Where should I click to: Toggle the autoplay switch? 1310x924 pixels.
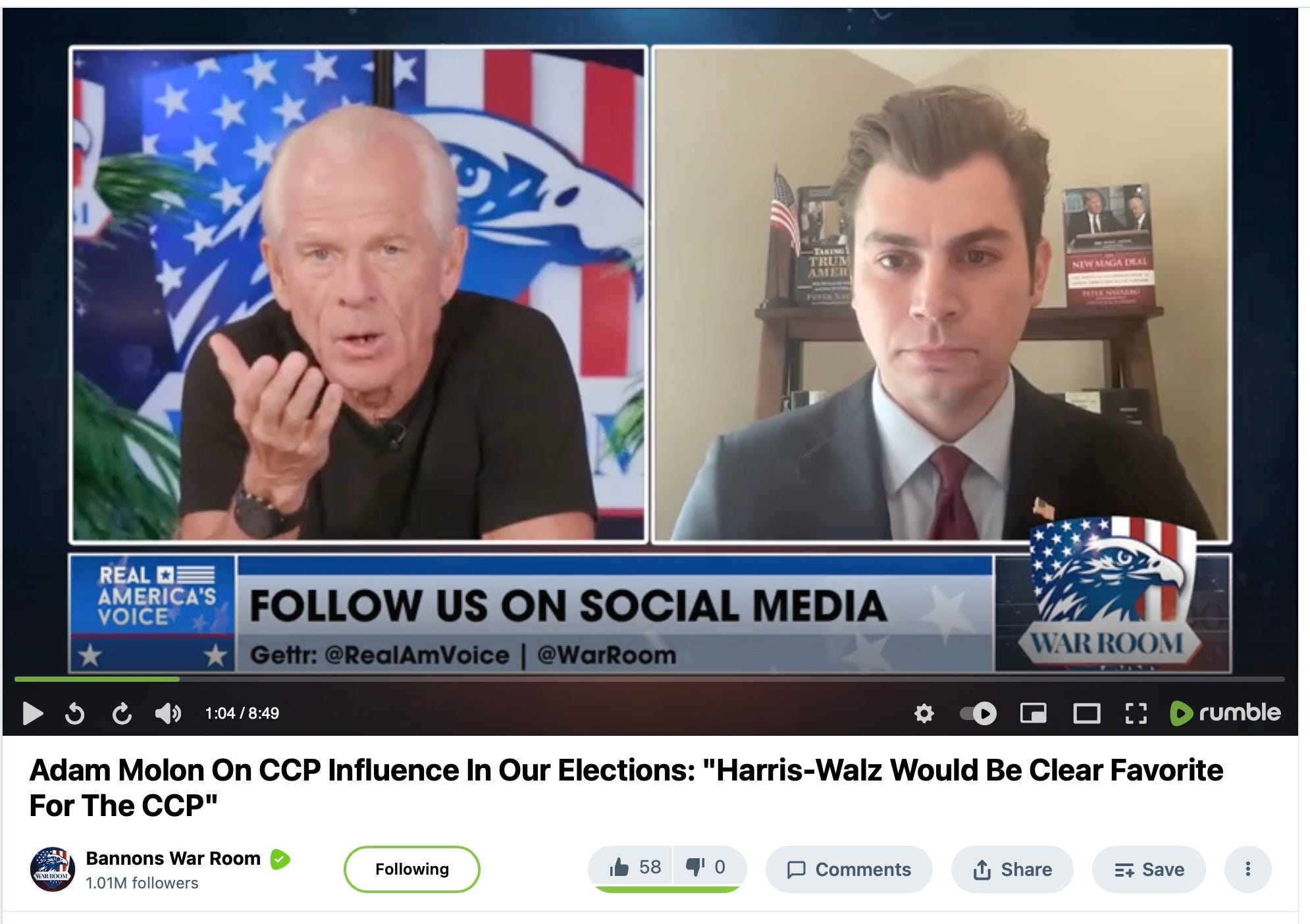coord(978,713)
